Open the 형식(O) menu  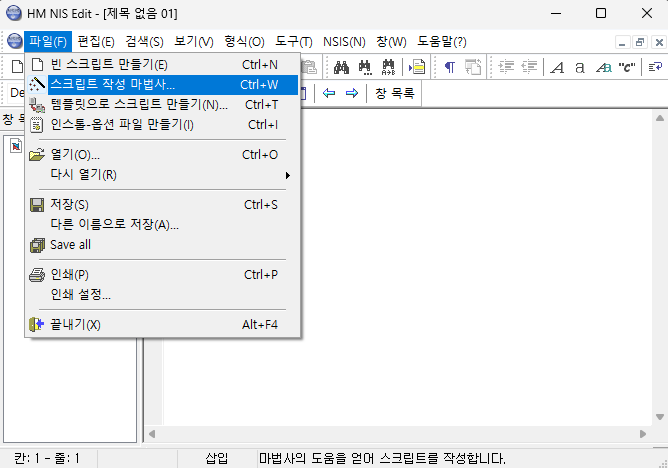point(245,42)
